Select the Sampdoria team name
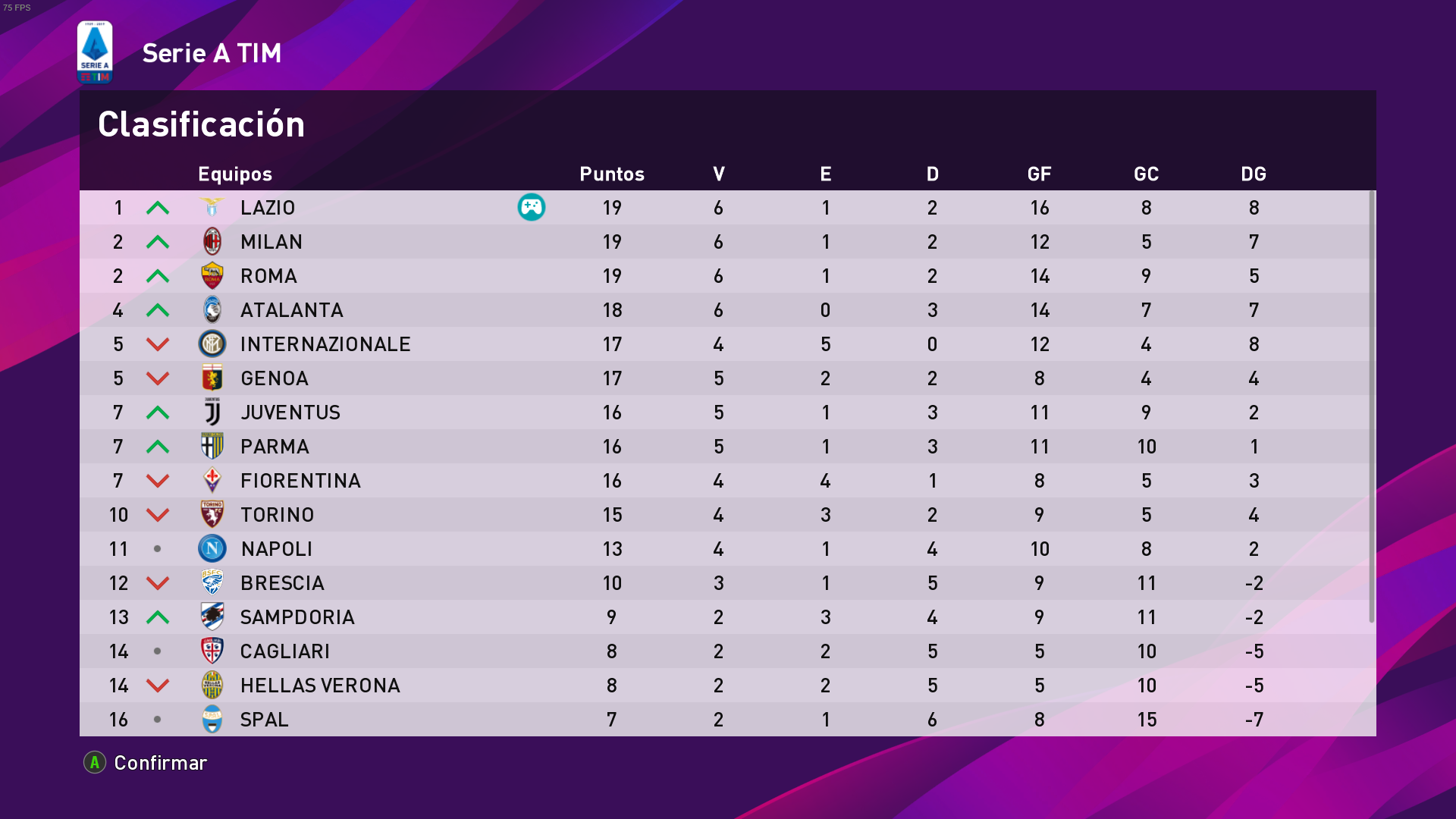 tap(297, 617)
